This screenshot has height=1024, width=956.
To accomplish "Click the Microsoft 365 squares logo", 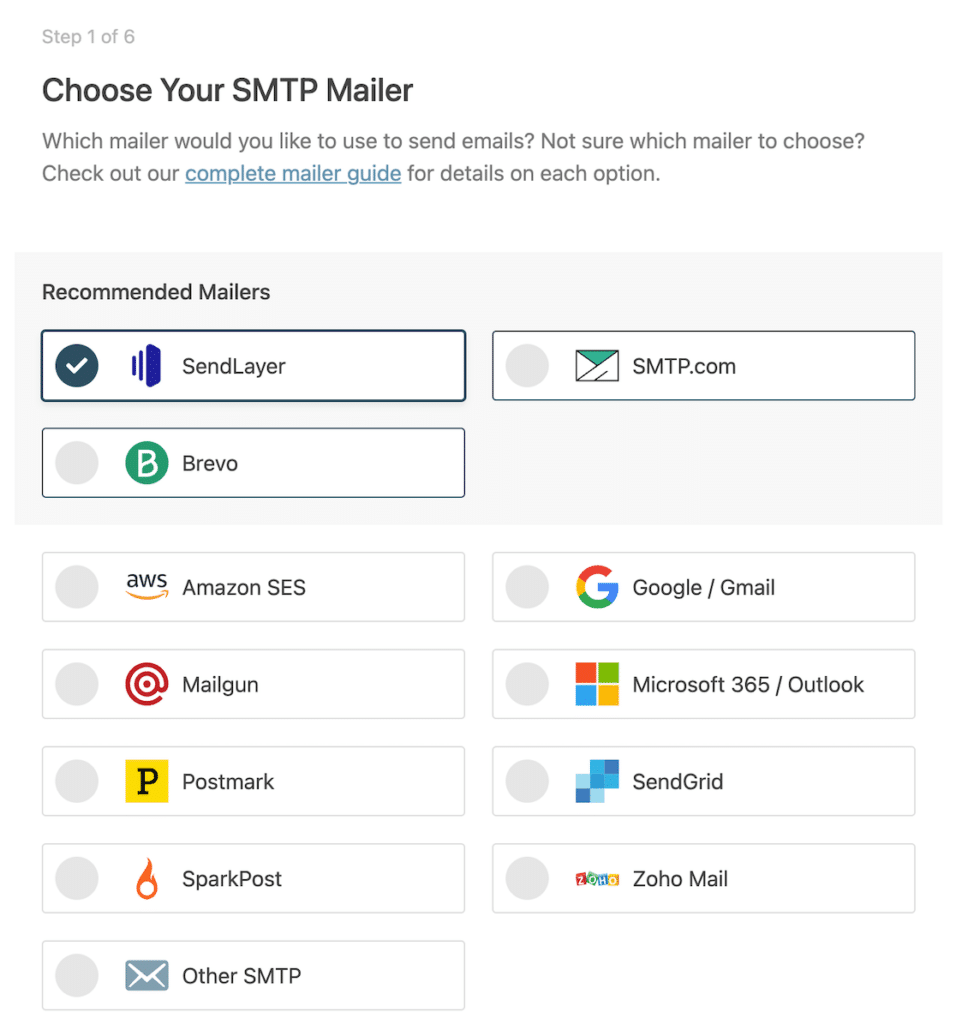I will point(597,684).
